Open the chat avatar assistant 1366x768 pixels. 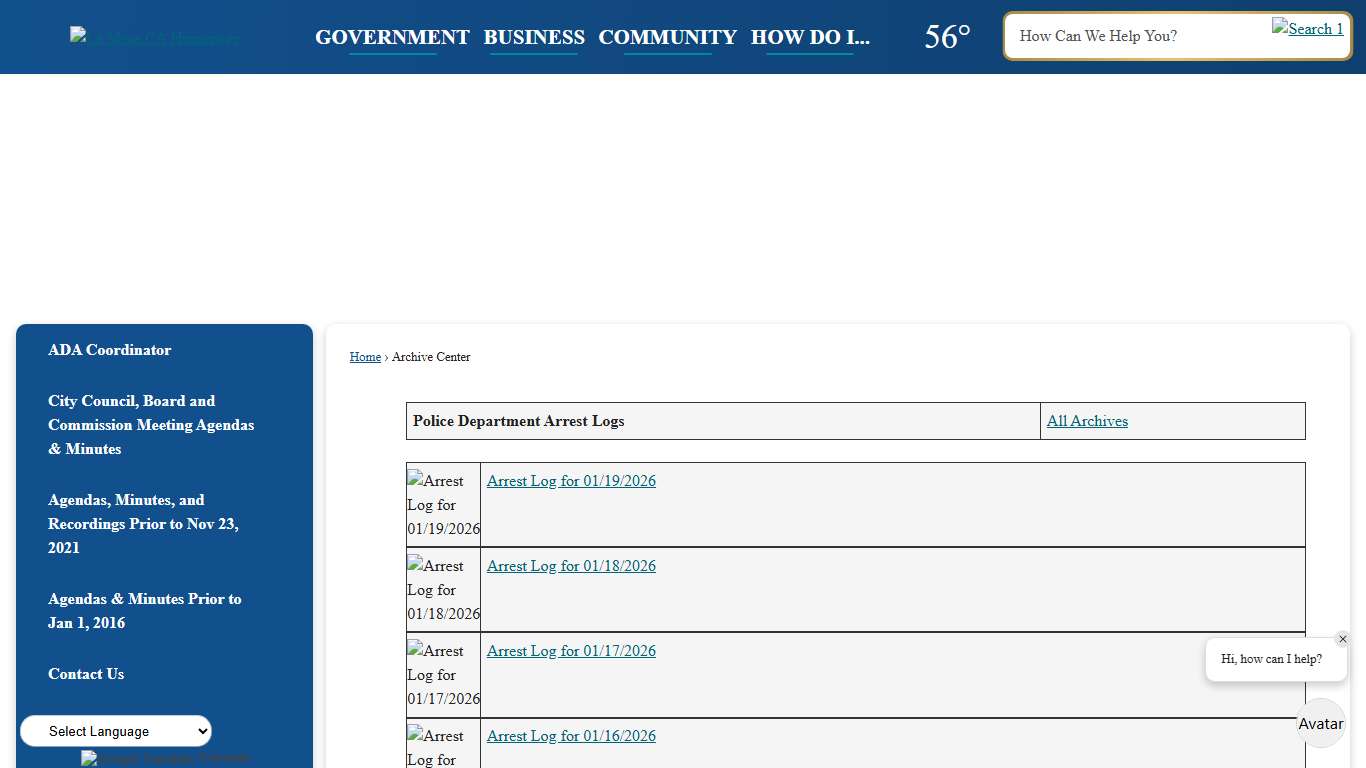tap(1320, 723)
